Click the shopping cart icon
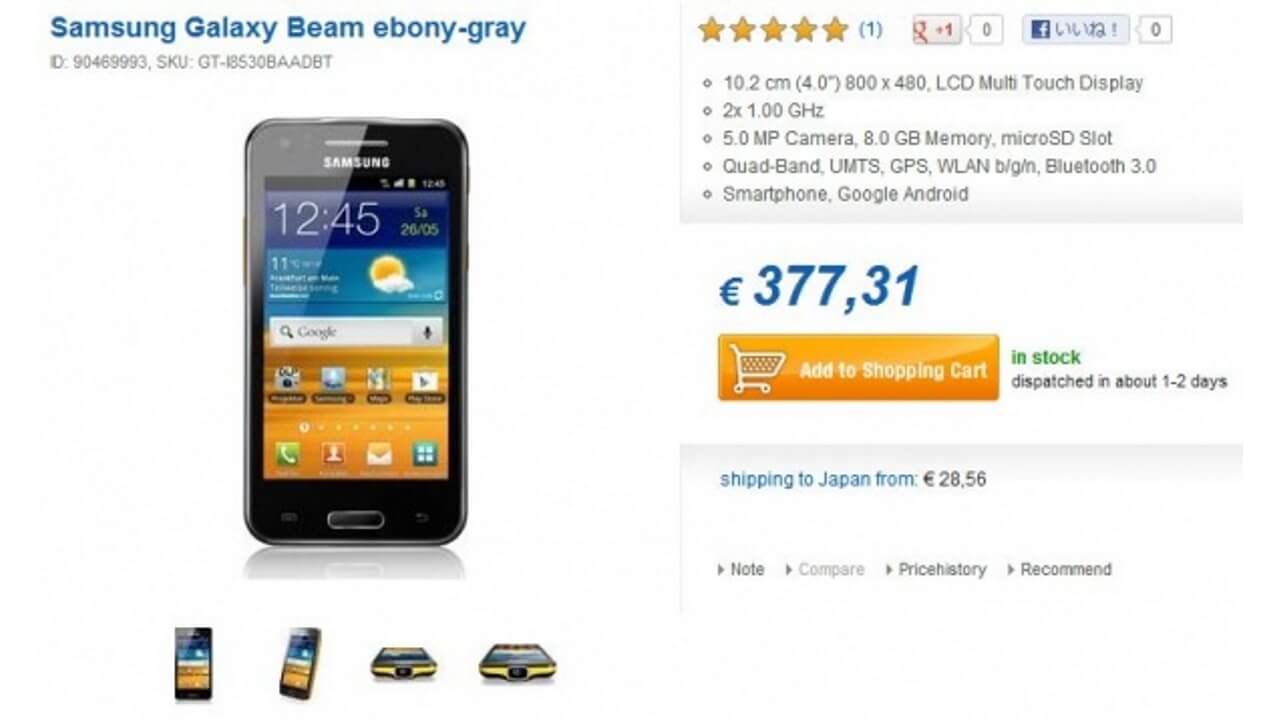The image size is (1280, 720). tap(757, 368)
